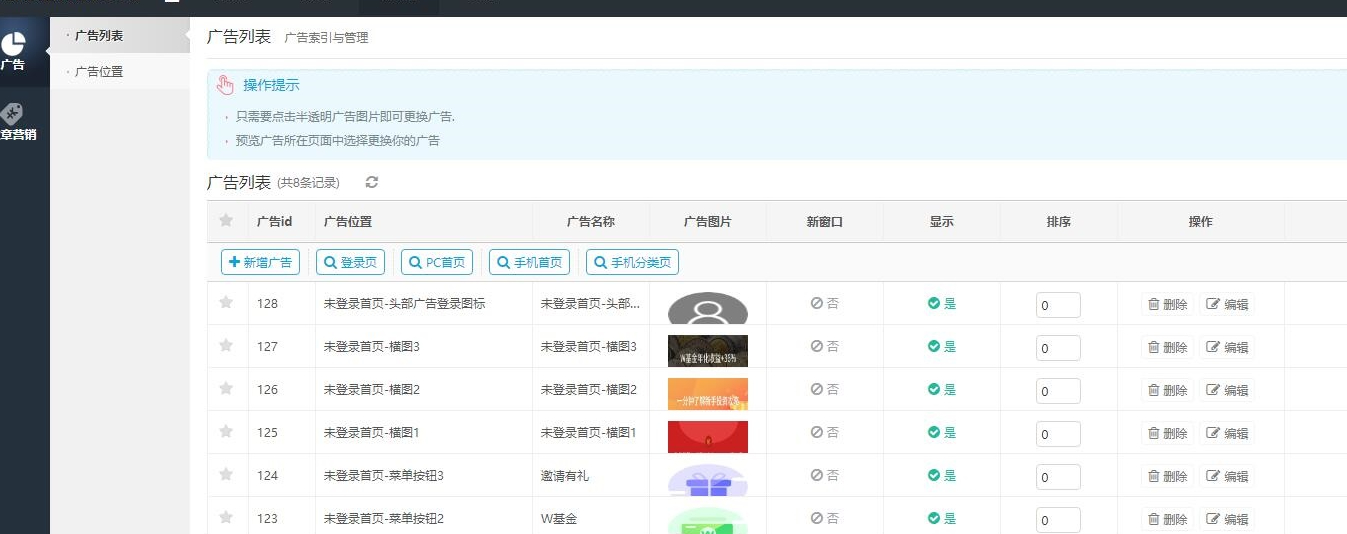This screenshot has height=534, width=1347.
Task: Click the ad image thumbnail for ad 128
Action: click(x=708, y=308)
